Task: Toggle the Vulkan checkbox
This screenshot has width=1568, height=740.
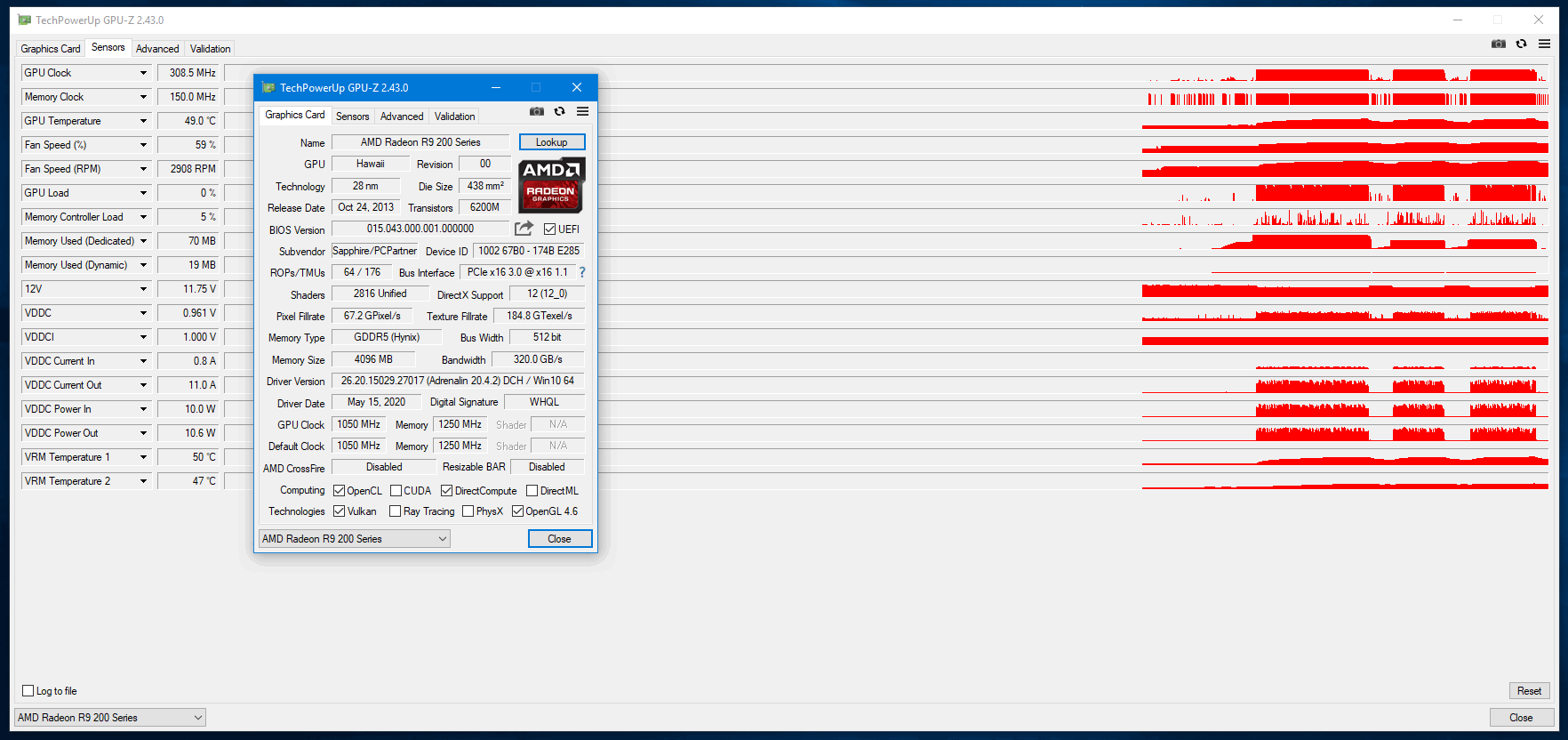Action: [x=340, y=511]
